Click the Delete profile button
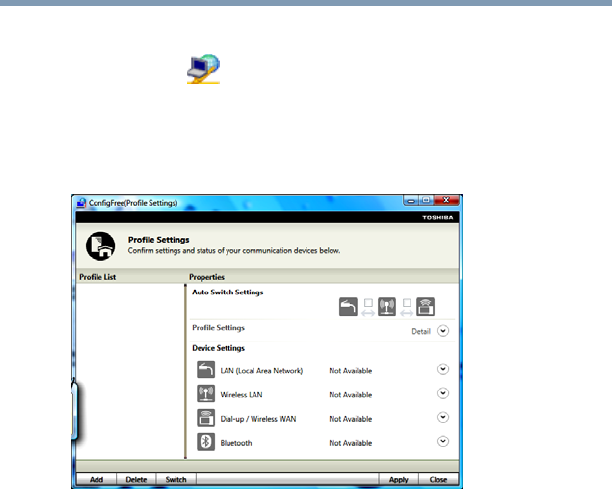 pos(136,479)
